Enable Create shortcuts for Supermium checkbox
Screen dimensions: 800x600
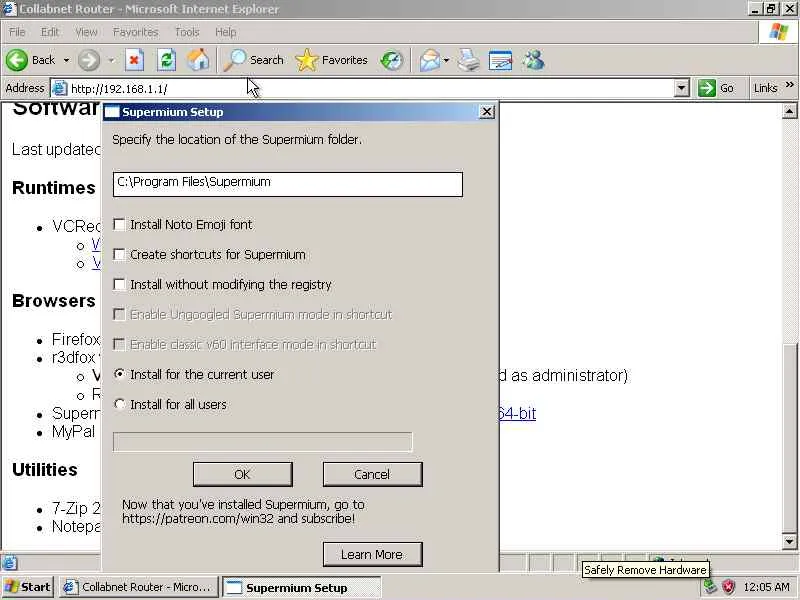[x=119, y=255]
